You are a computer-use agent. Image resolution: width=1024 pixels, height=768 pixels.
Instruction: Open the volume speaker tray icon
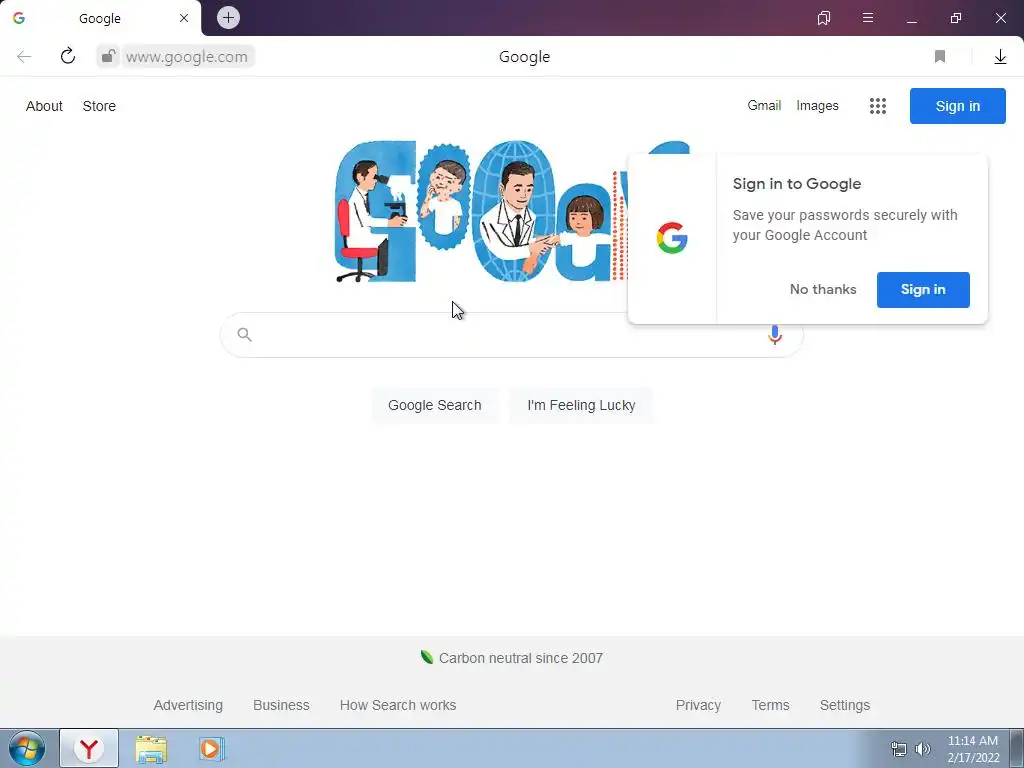[923, 749]
